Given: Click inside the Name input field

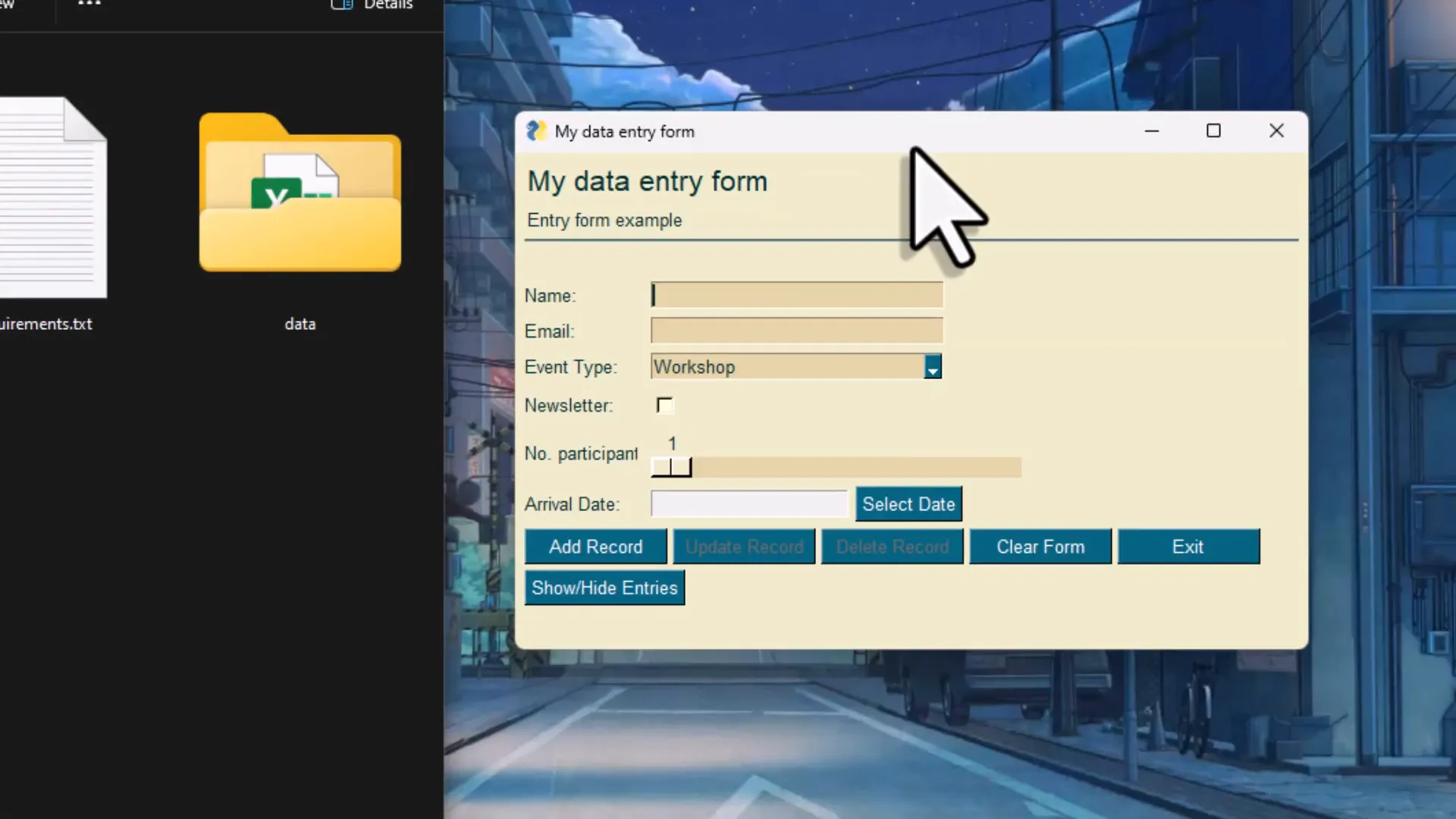Looking at the screenshot, I should (x=796, y=295).
